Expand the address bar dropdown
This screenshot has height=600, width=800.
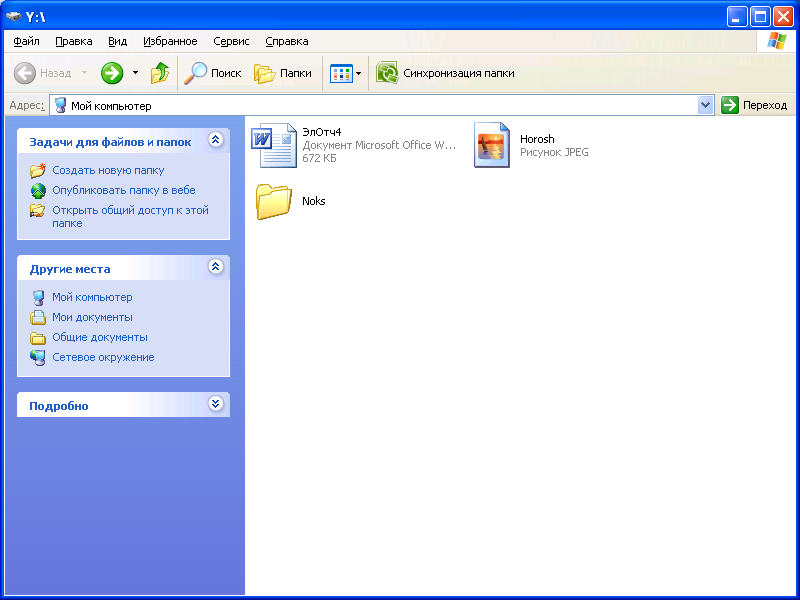[x=706, y=106]
